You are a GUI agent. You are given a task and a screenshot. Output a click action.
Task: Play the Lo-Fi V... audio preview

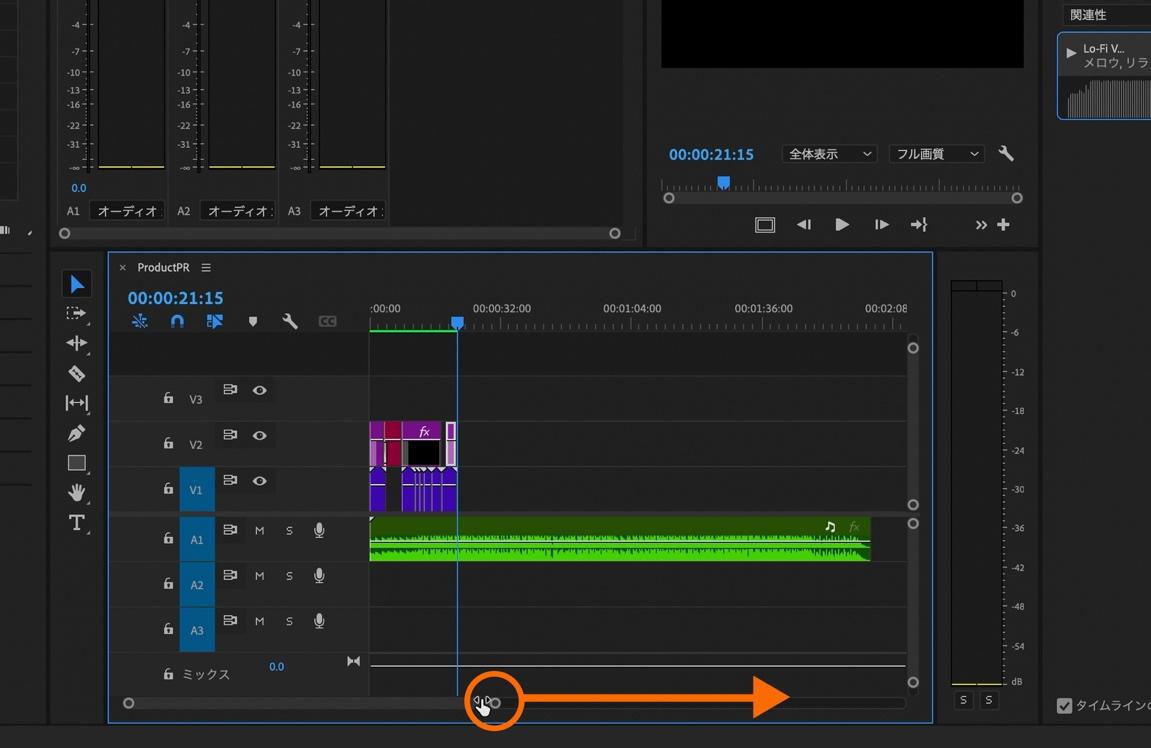1071,53
